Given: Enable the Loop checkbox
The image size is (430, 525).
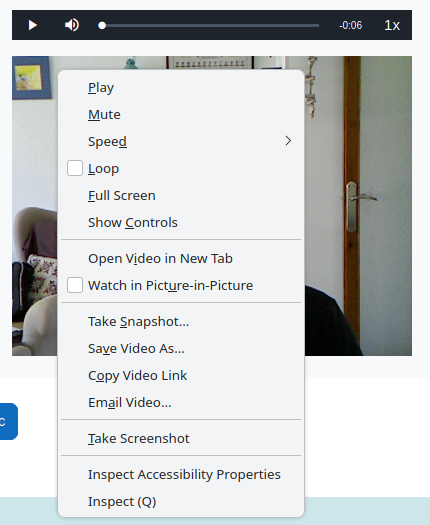Looking at the screenshot, I should click(x=75, y=168).
